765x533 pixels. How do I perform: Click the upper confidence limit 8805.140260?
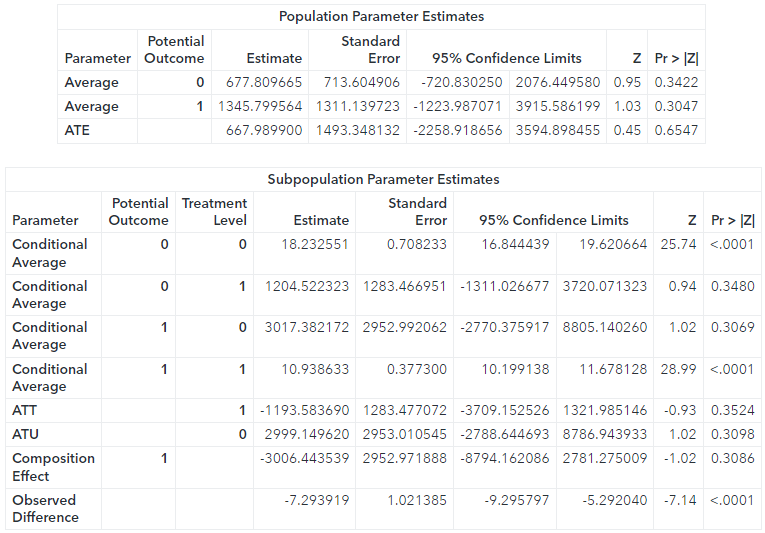605,327
